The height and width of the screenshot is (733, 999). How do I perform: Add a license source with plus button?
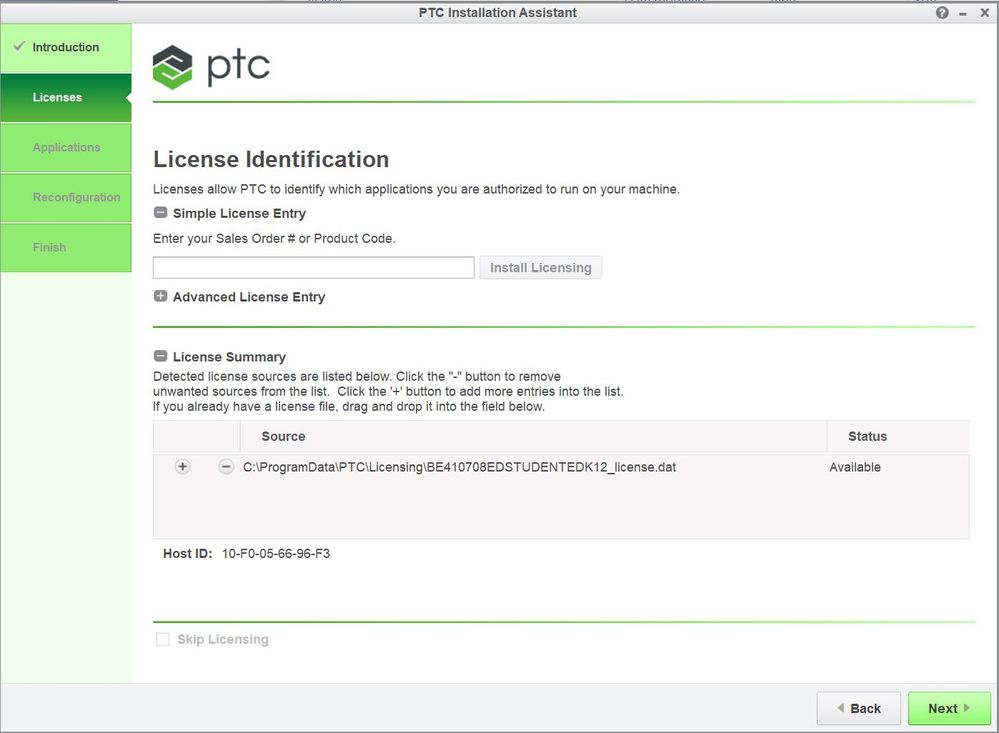182,467
